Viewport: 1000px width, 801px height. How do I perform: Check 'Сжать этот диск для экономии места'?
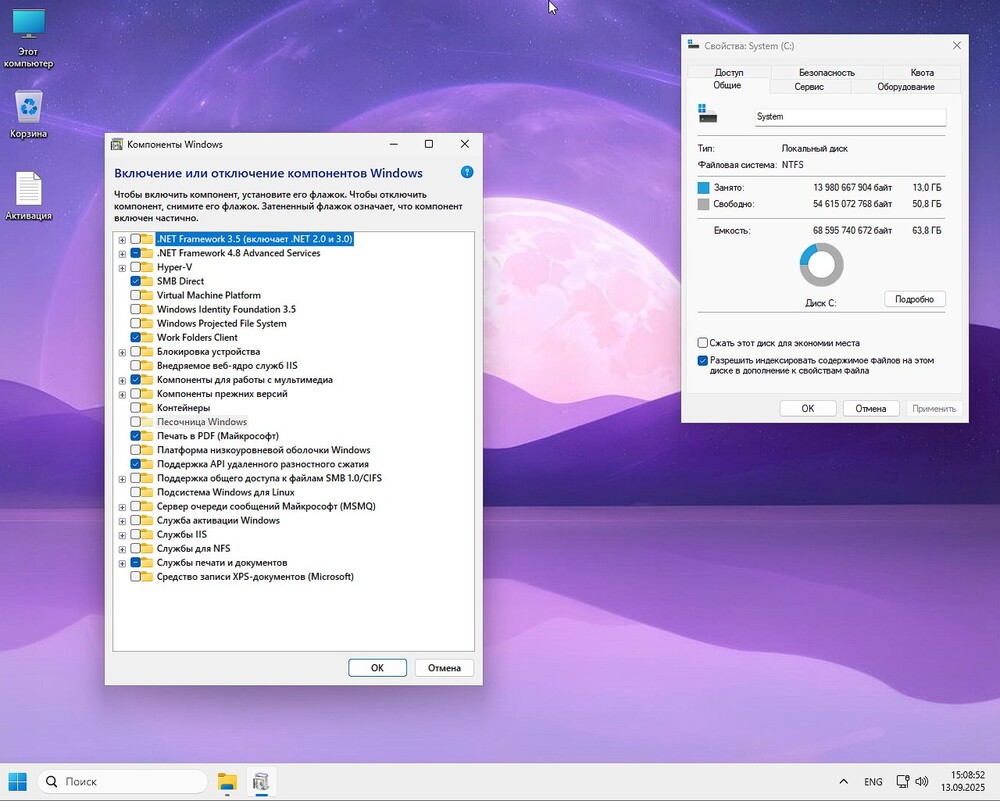click(x=703, y=343)
